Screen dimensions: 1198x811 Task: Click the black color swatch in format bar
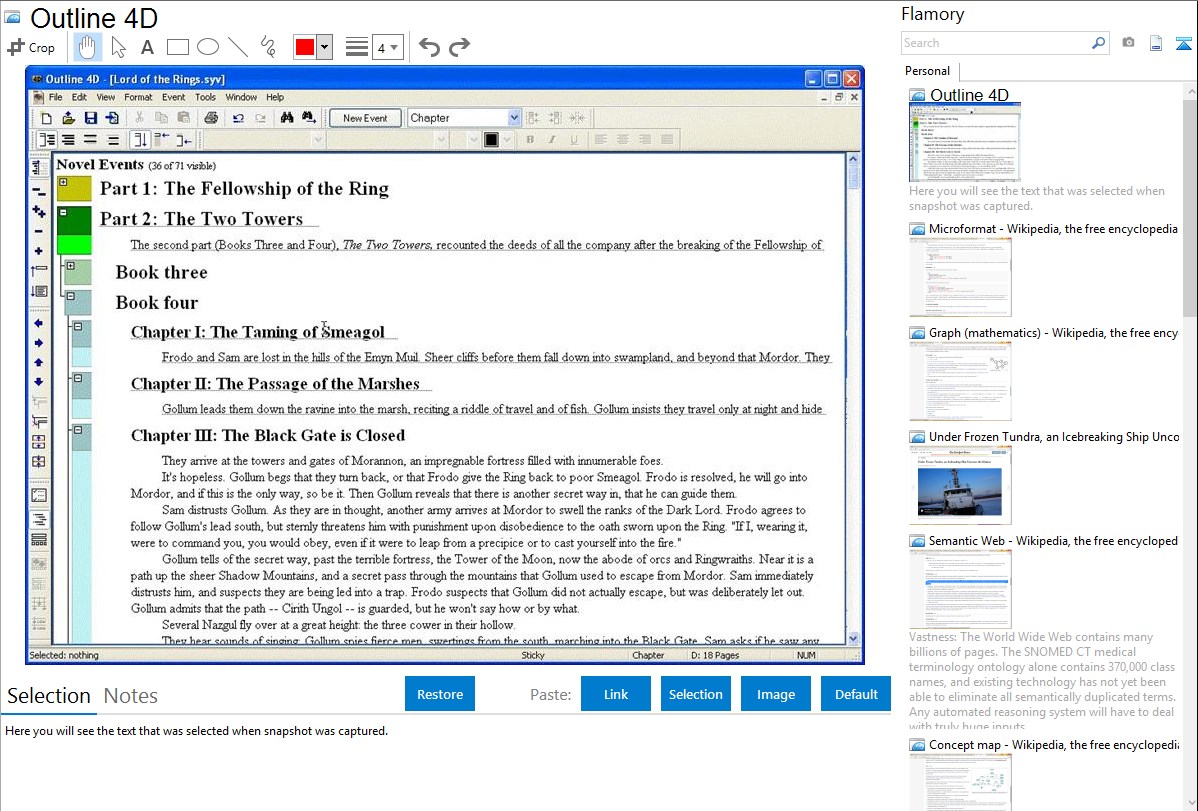tap(491, 139)
